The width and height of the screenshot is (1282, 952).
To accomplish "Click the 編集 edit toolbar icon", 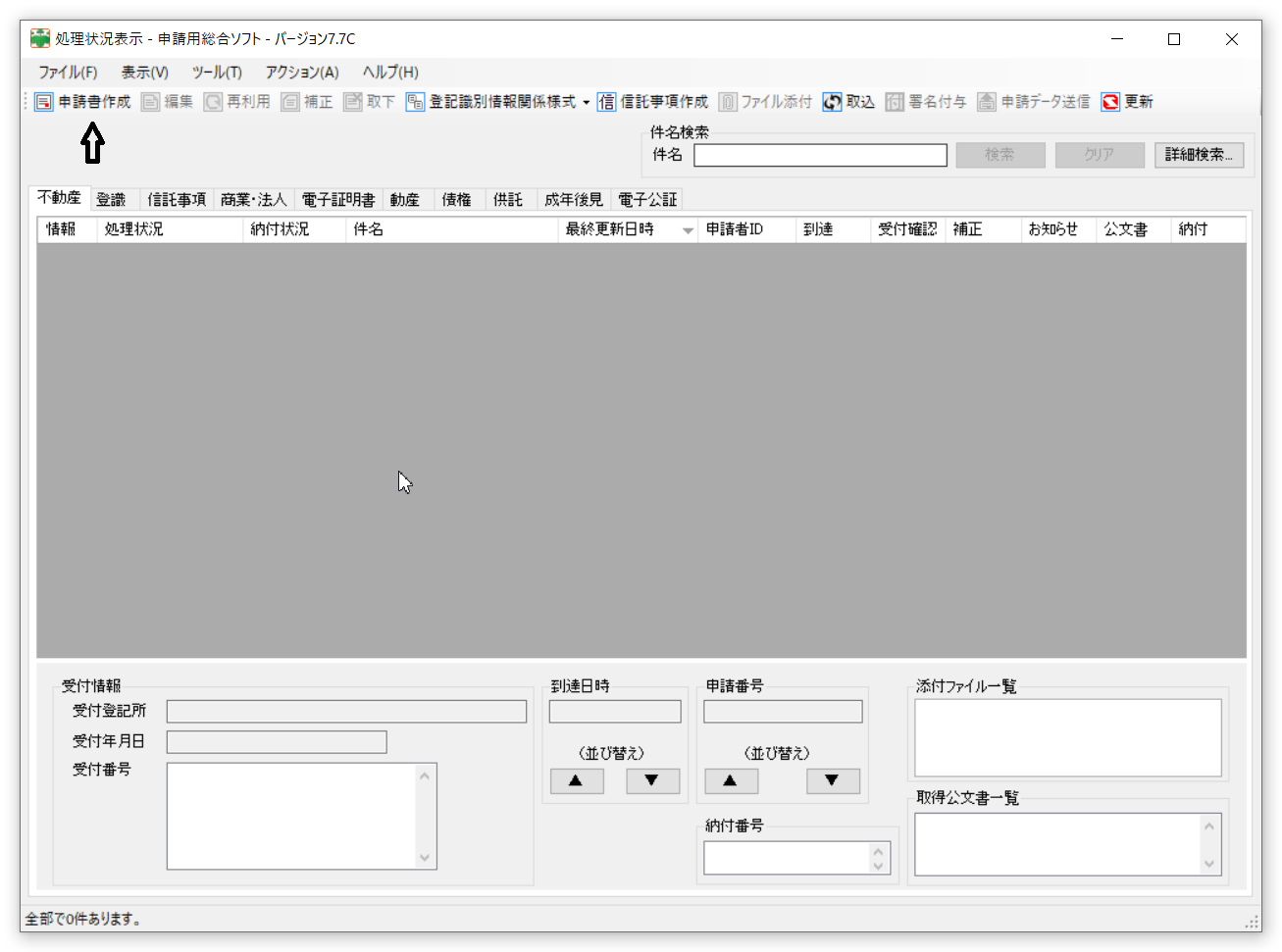I will (x=150, y=102).
